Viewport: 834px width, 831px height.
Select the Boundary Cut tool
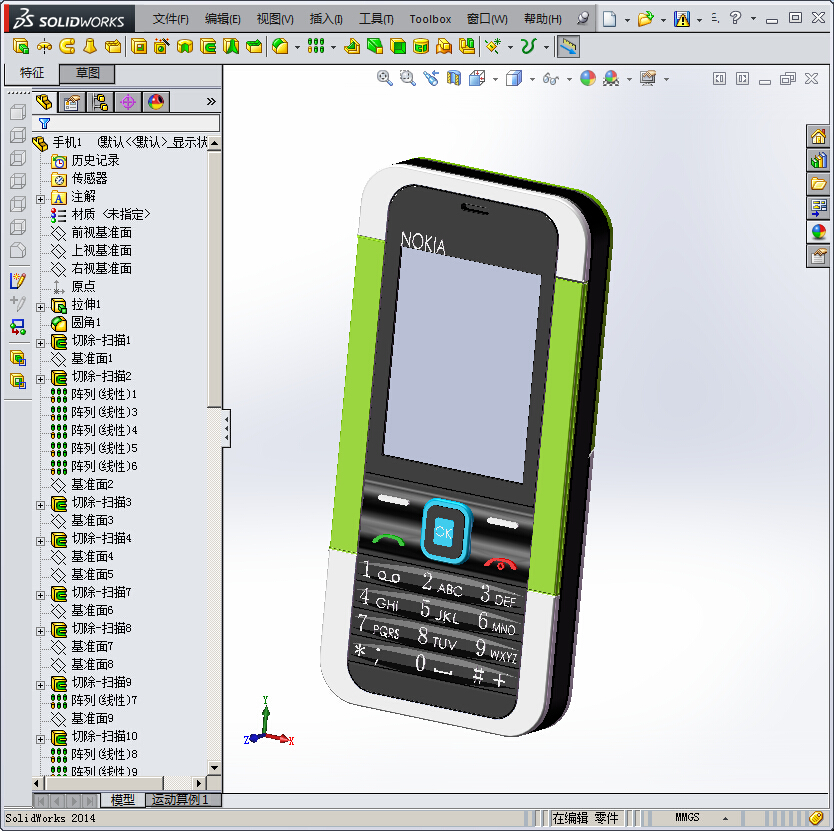(254, 47)
